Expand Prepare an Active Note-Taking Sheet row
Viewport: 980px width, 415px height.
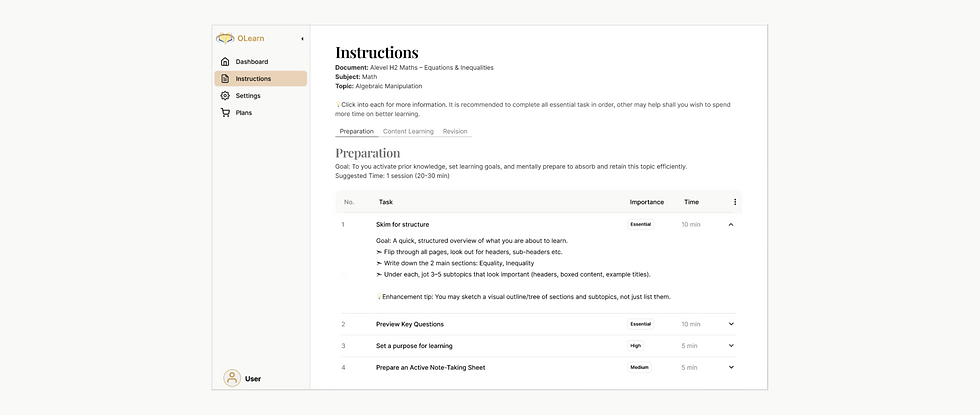tap(731, 367)
